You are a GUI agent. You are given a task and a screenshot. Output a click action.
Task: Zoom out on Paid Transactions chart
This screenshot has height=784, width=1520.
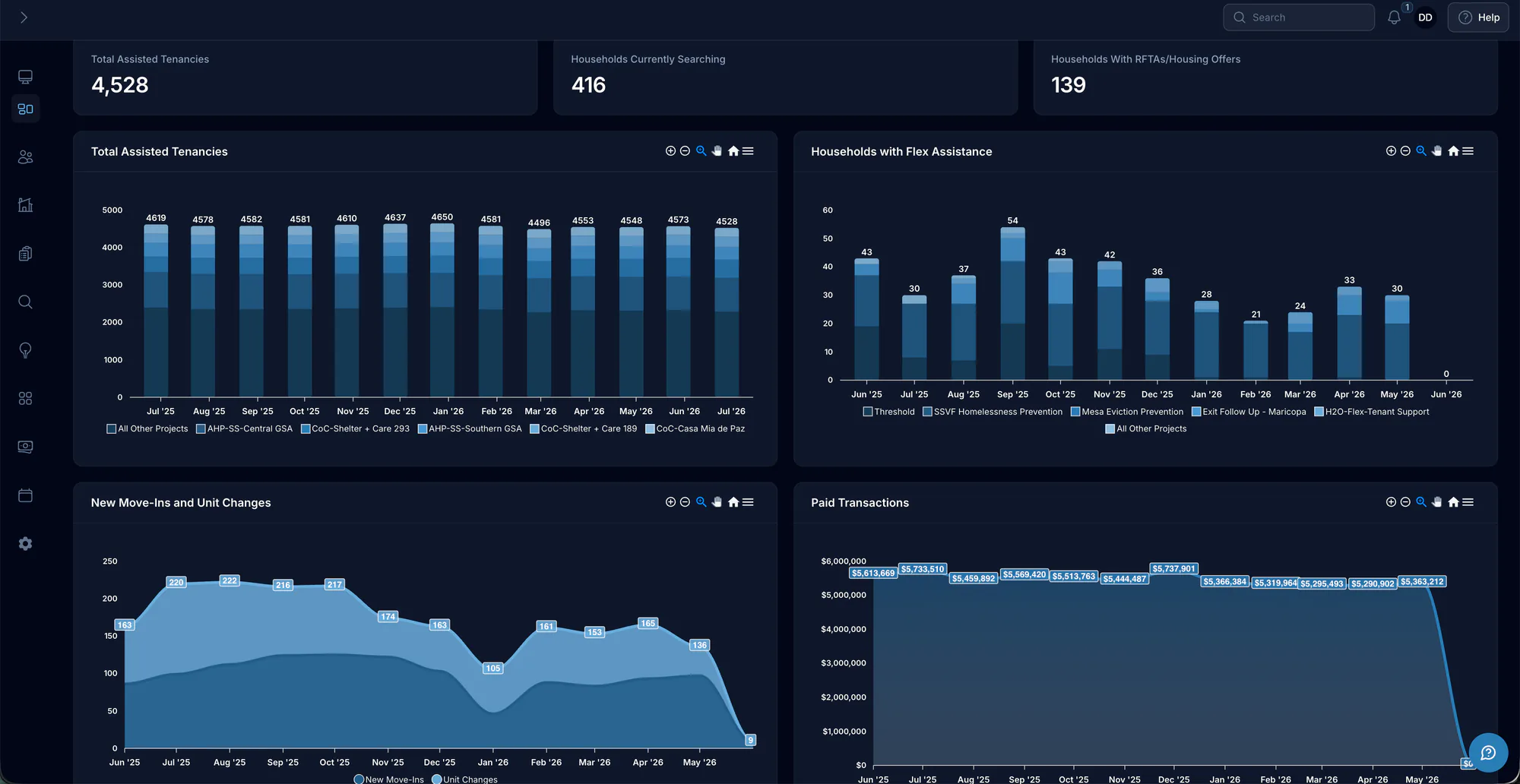pyautogui.click(x=1405, y=502)
